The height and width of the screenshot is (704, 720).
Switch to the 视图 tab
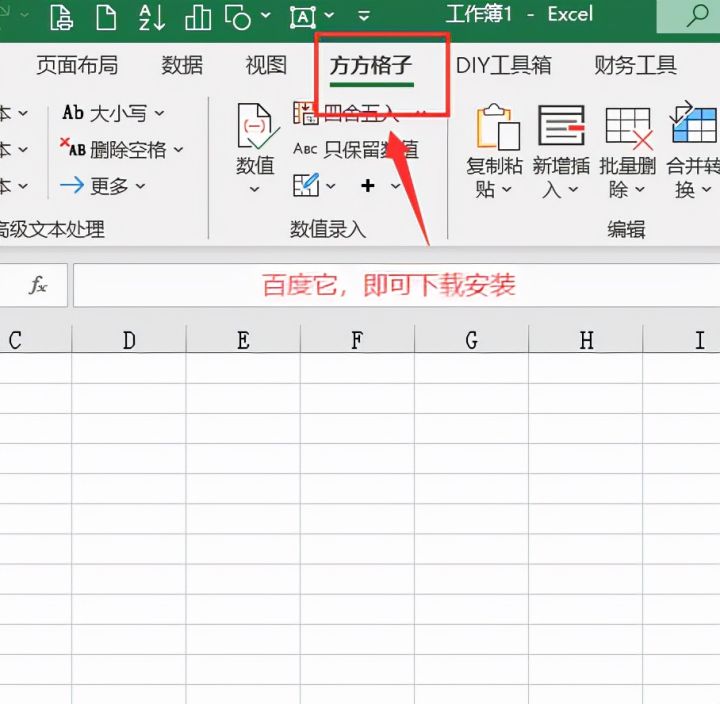coord(266,65)
